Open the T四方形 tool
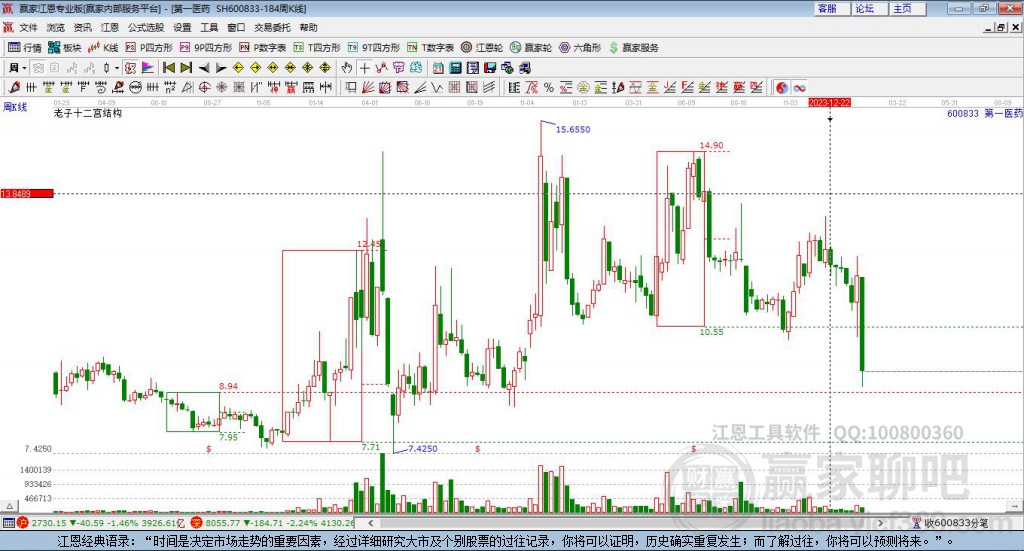Viewport: 1024px width, 551px height. 317,48
